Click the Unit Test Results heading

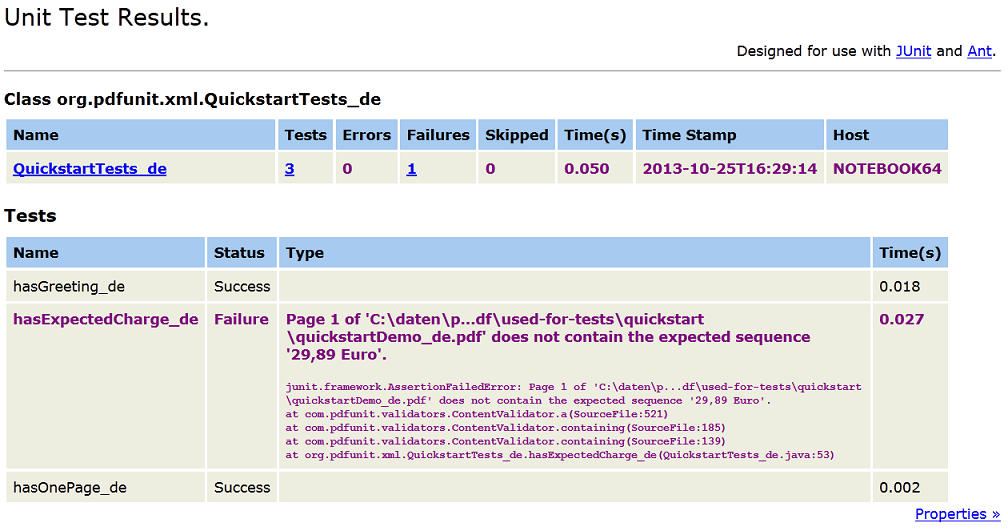pos(107,18)
